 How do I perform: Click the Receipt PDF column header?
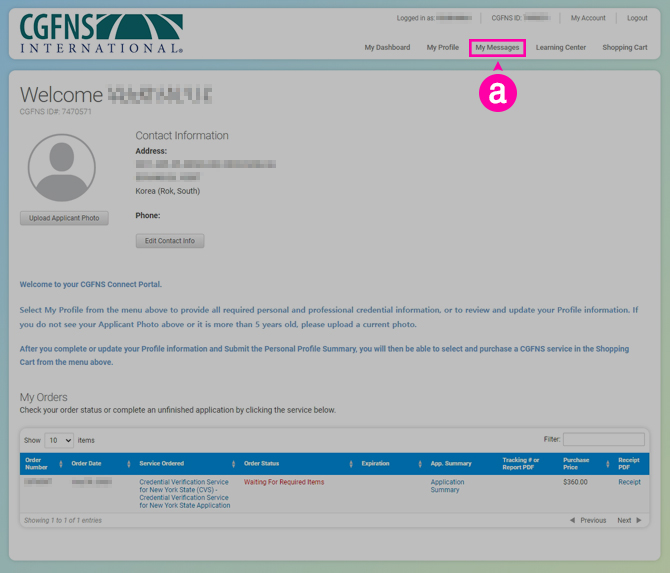[629, 464]
